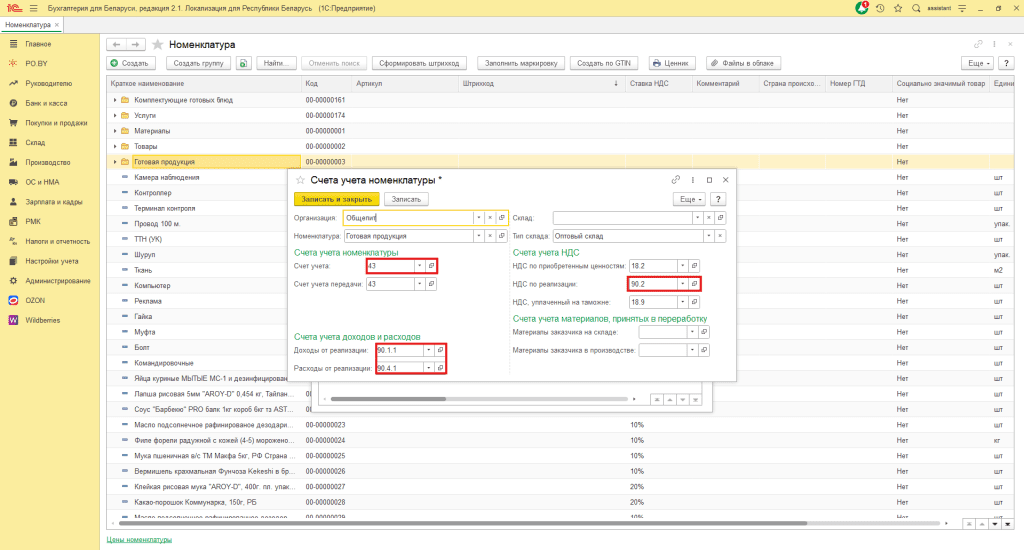Expand the Материалы folder
The width and height of the screenshot is (1024, 550).
coord(115,131)
